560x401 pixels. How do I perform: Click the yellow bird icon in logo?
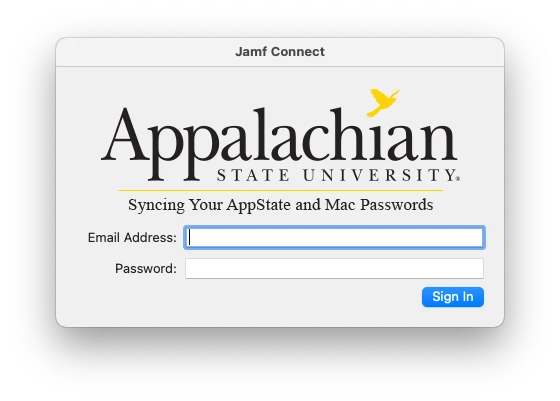click(382, 102)
